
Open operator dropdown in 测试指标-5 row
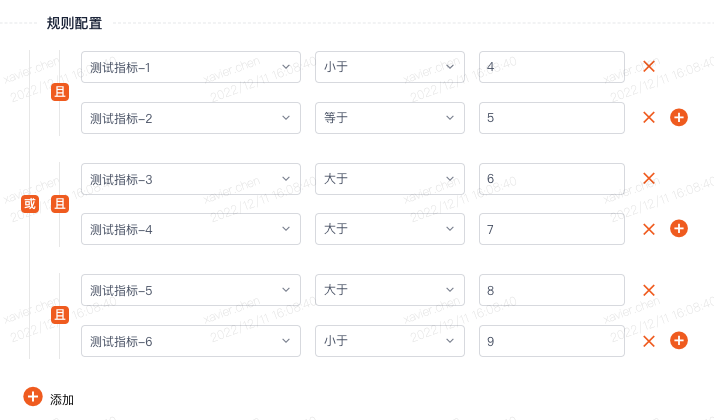click(390, 290)
